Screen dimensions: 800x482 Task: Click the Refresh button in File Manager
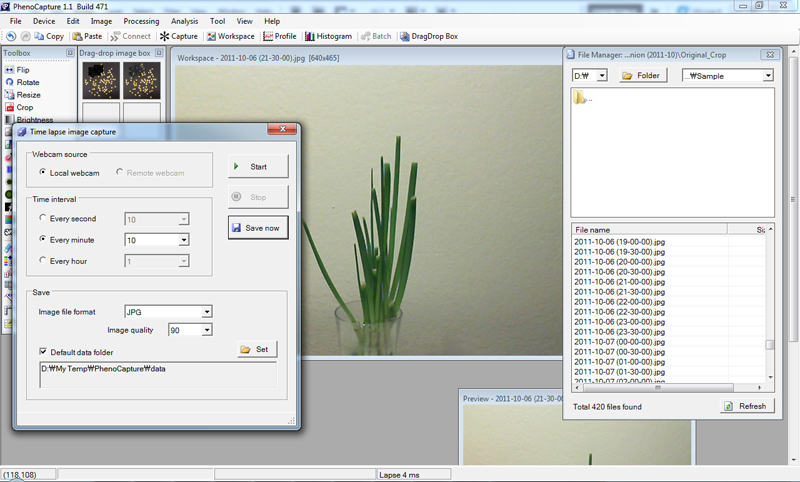[x=746, y=406]
